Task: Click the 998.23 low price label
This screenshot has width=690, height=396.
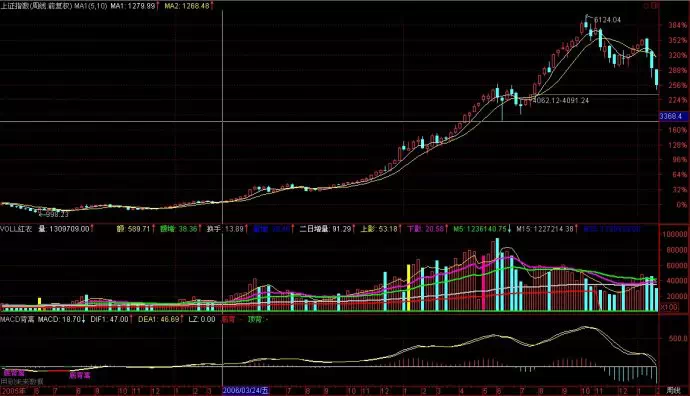Action: coord(57,215)
